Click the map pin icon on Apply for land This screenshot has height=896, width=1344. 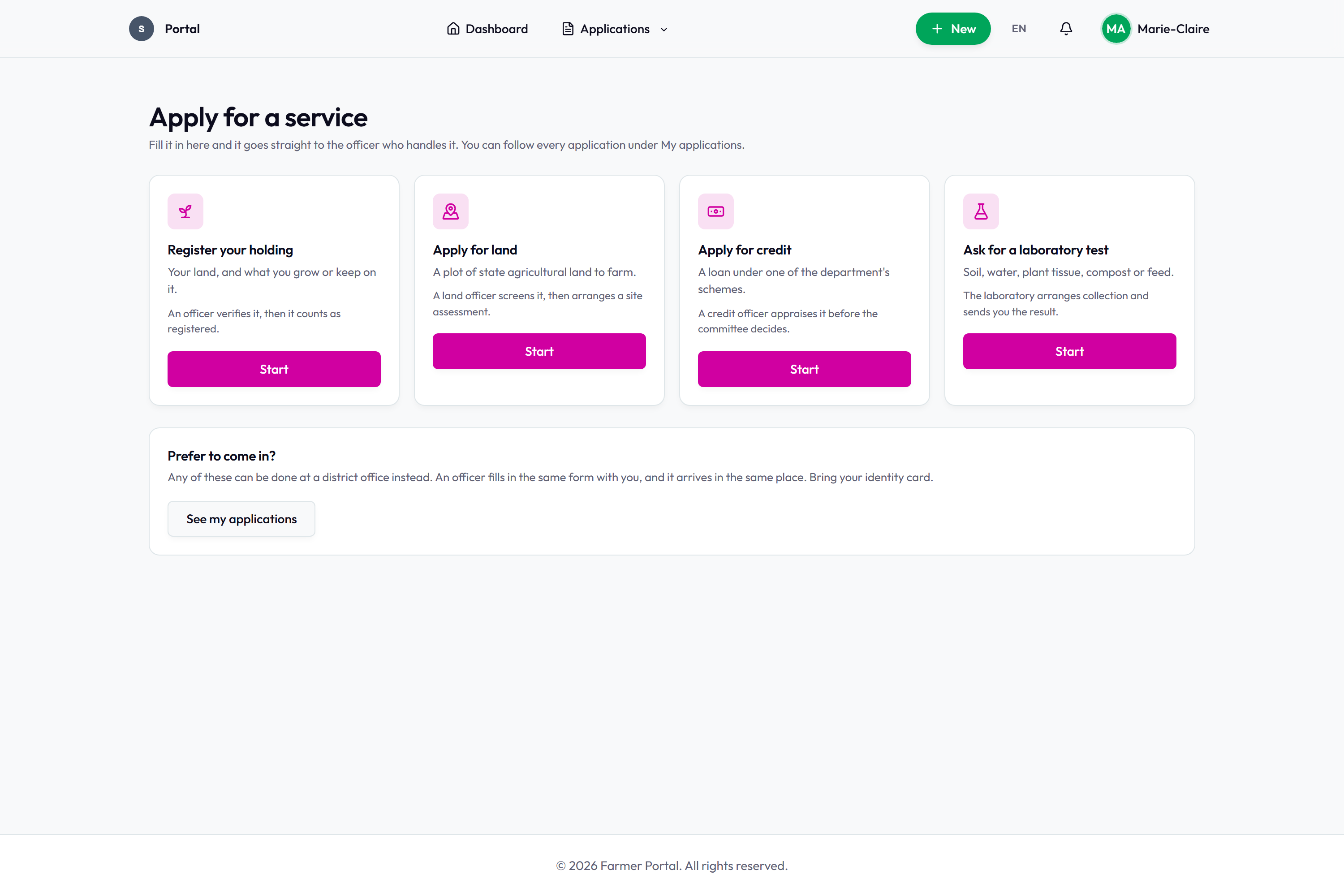pyautogui.click(x=450, y=211)
